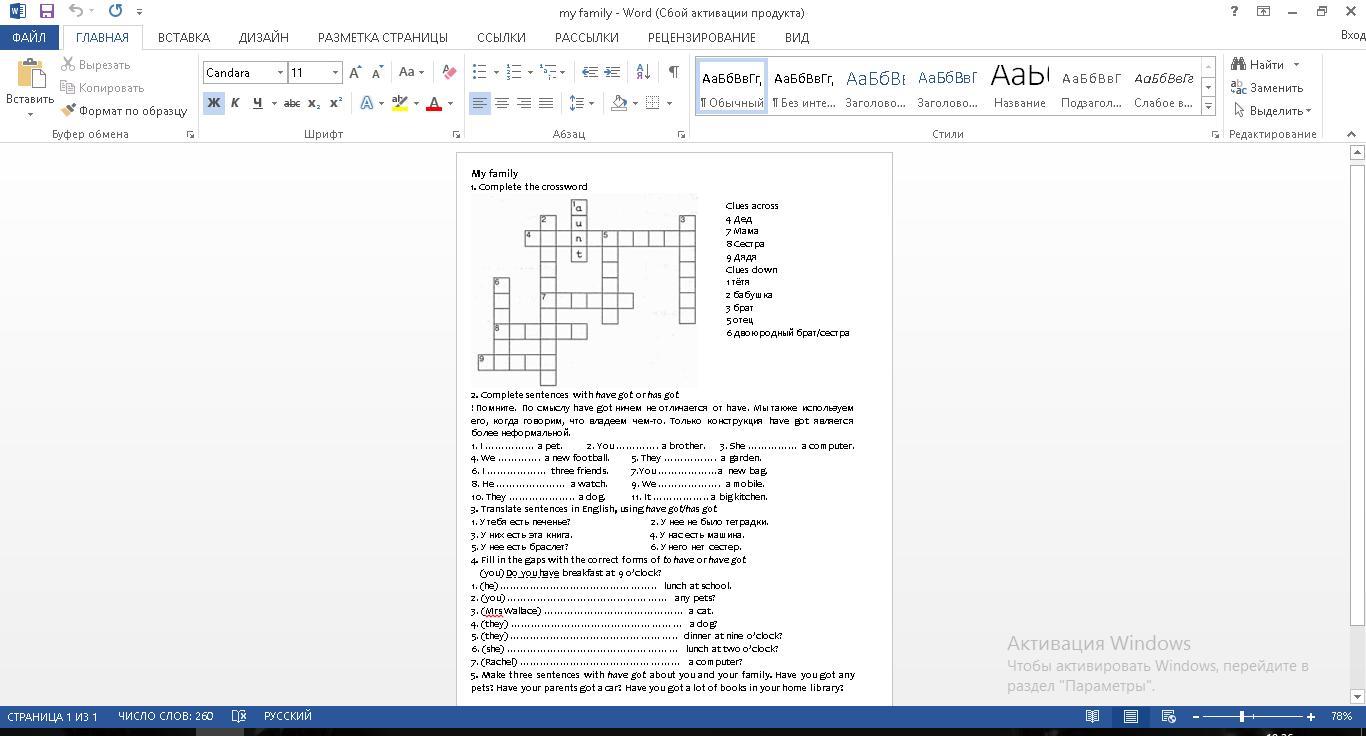Viewport: 1366px width, 736px height.
Task: Switch to the РЕЦЕНЗИРОВАНИЕ tab
Action: [702, 37]
